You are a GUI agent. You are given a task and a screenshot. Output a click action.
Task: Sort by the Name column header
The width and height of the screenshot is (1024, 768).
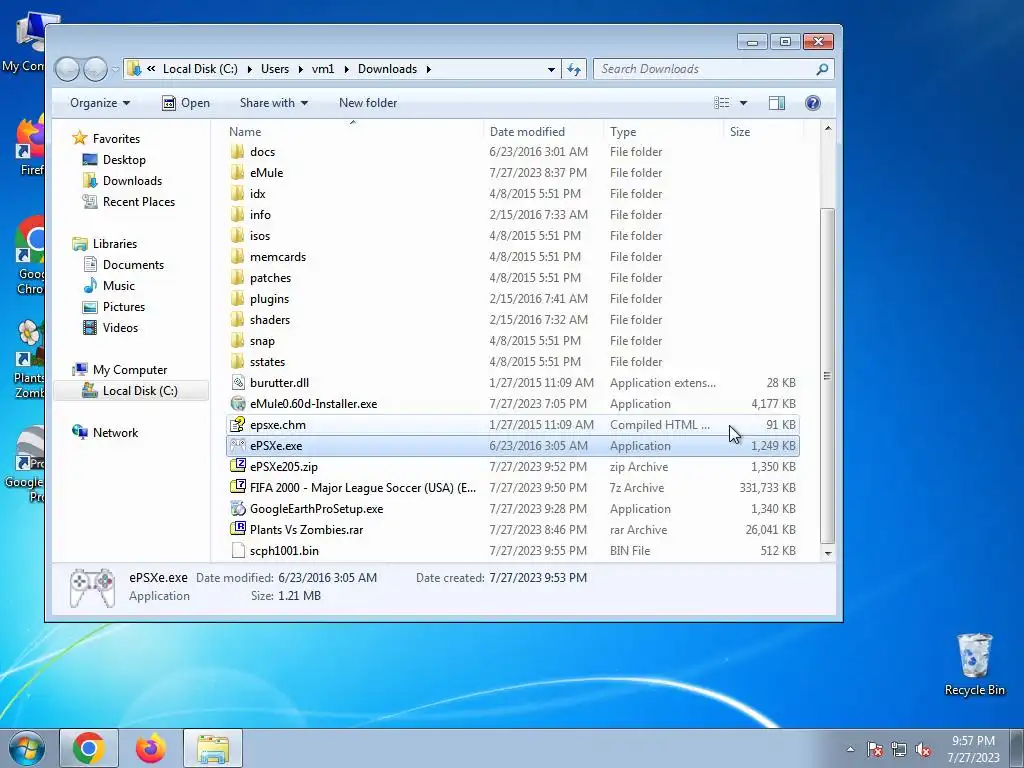(353, 132)
